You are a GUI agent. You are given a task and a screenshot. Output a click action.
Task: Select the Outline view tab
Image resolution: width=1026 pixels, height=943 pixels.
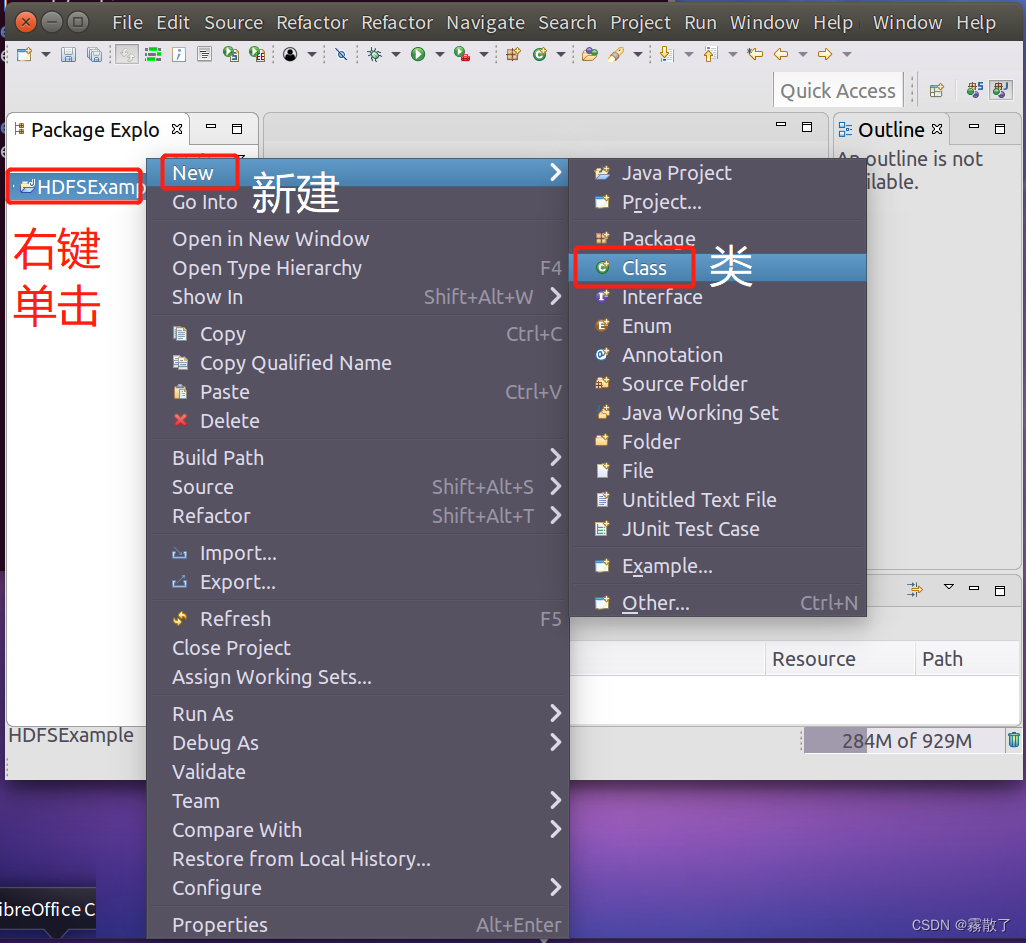pos(891,130)
